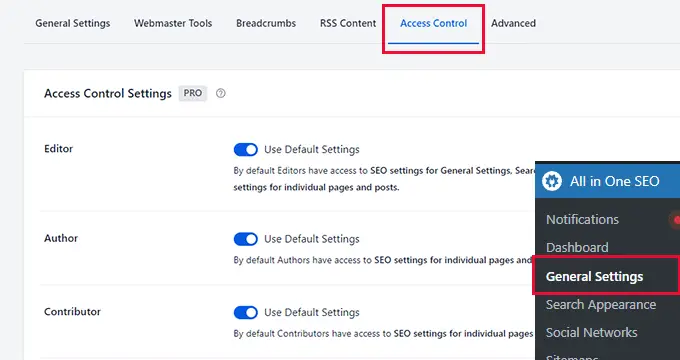Open the Access Control tab
This screenshot has width=680, height=360.
coord(433,23)
